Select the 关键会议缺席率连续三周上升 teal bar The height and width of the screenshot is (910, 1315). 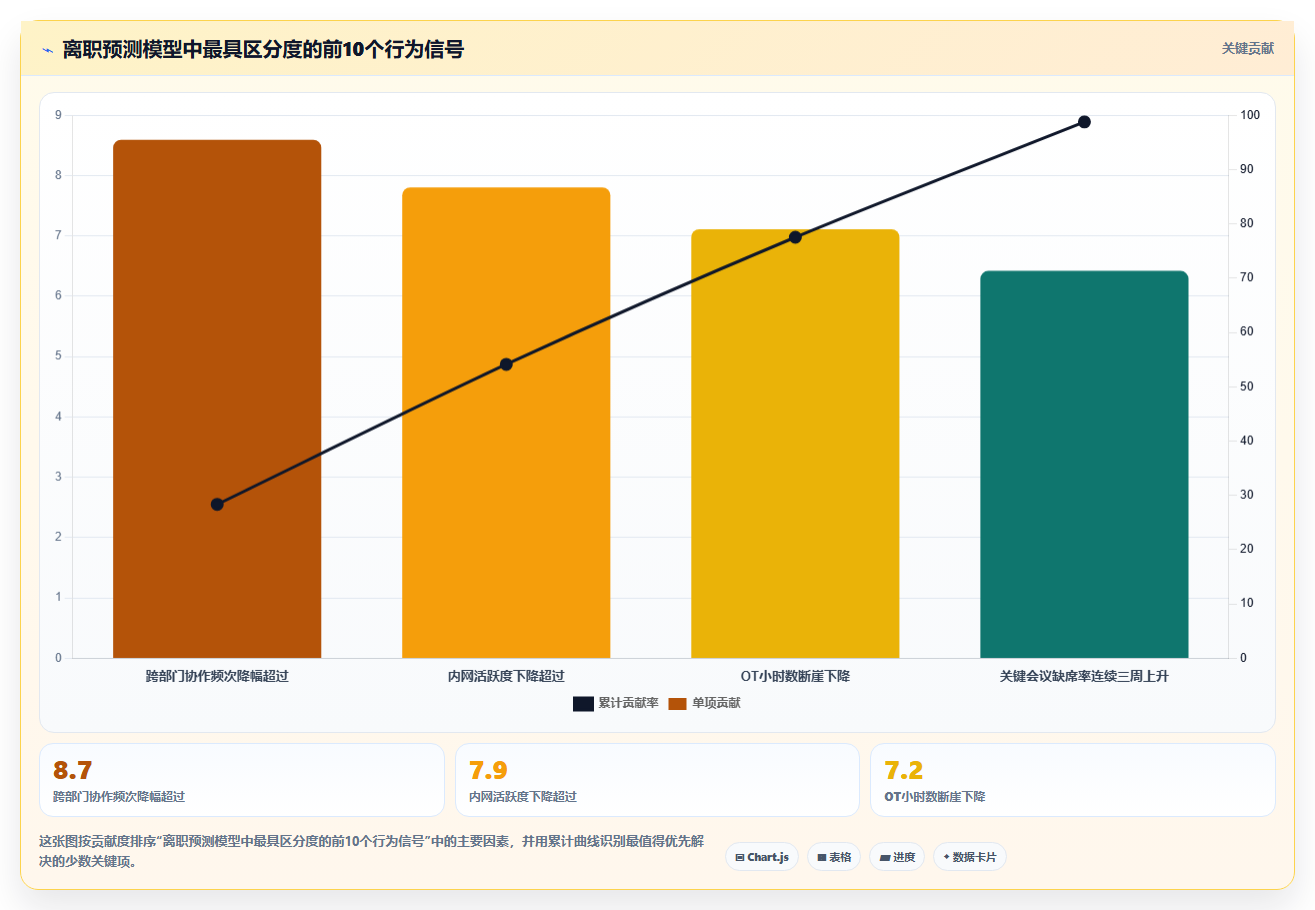1084,464
